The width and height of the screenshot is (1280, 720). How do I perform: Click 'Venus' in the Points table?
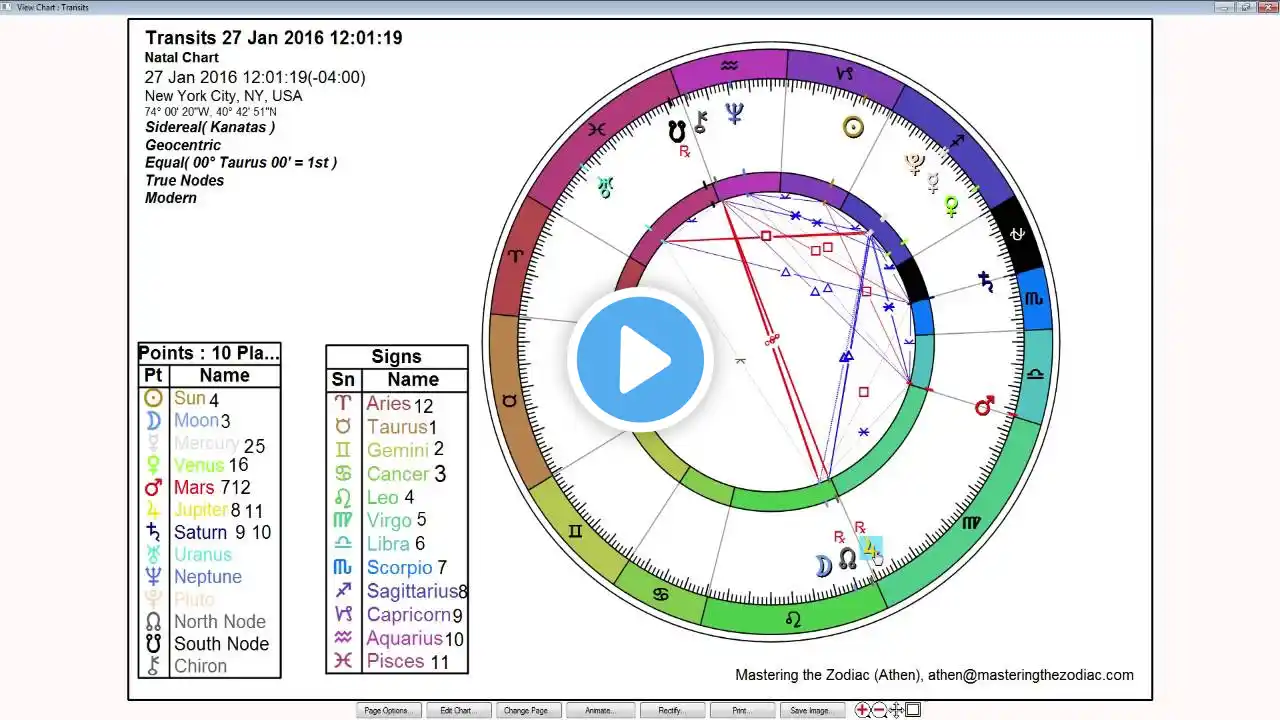pos(198,465)
